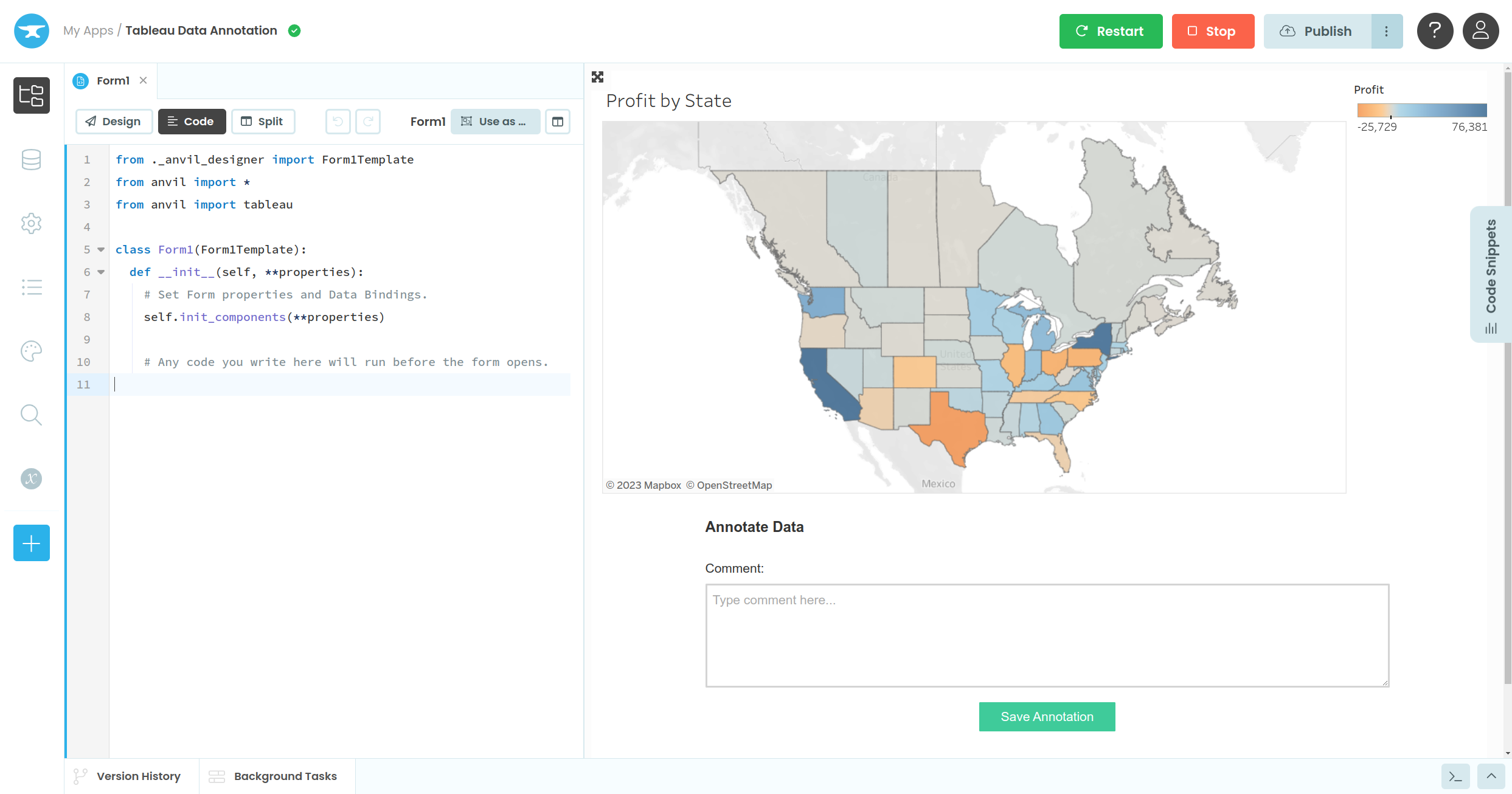Navigate back to My Apps
Screen dimensions: 1512x794
point(88,30)
